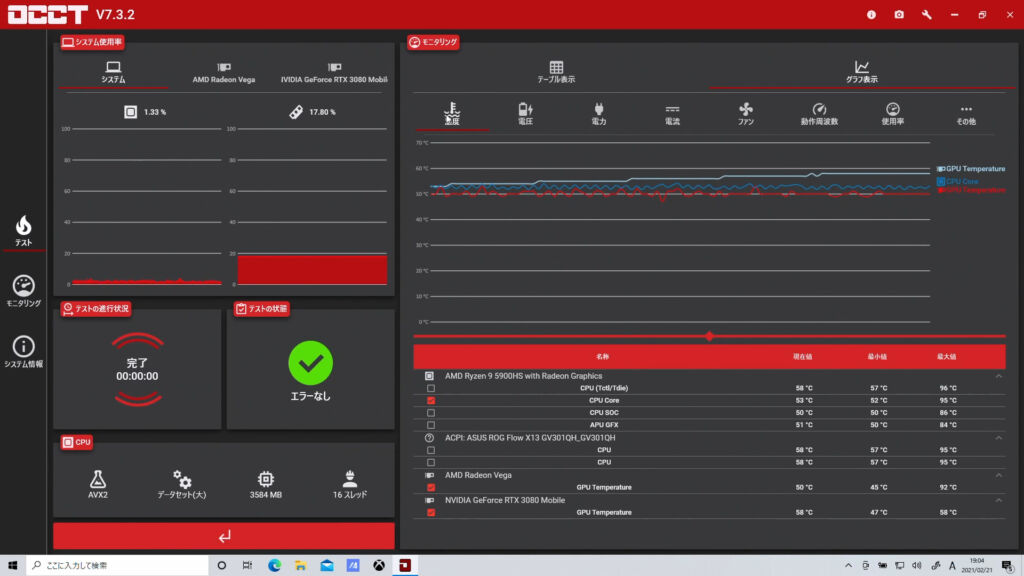
Task: Open the その他 more-sensors category
Action: pos(966,114)
